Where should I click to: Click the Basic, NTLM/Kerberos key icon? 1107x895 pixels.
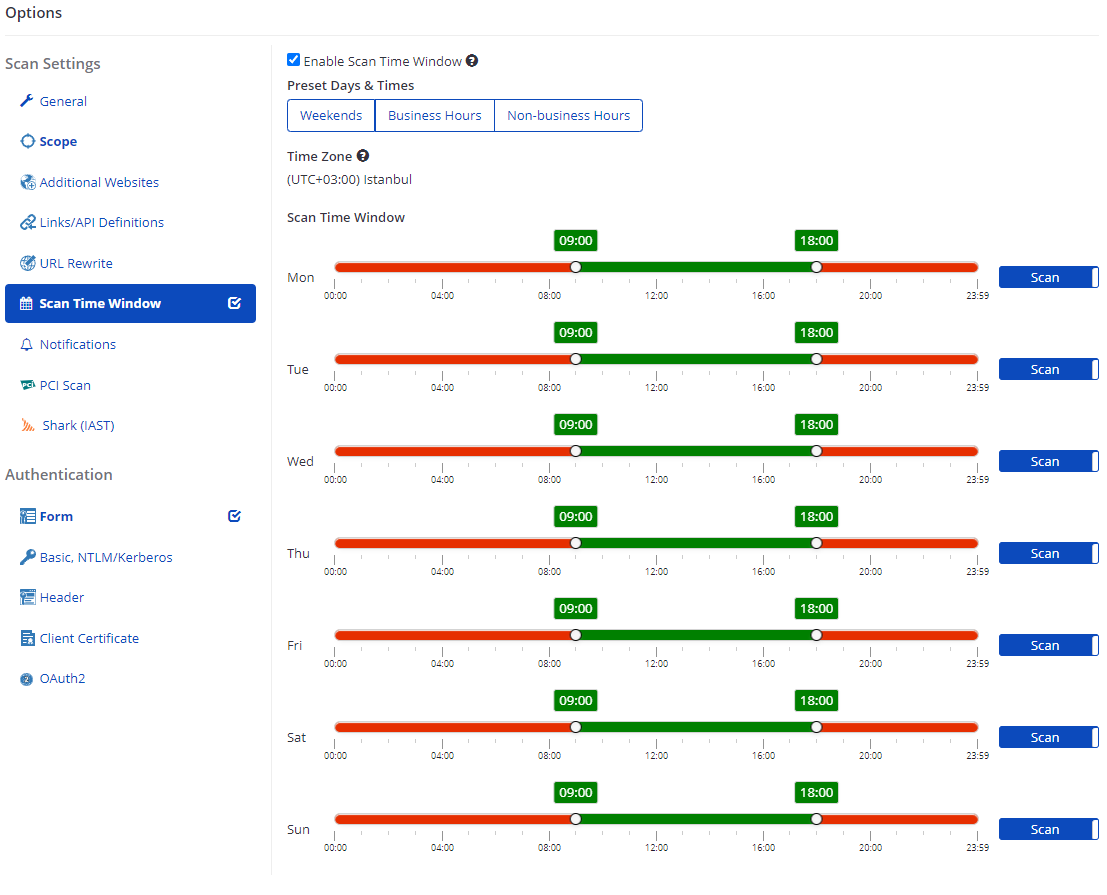click(27, 557)
